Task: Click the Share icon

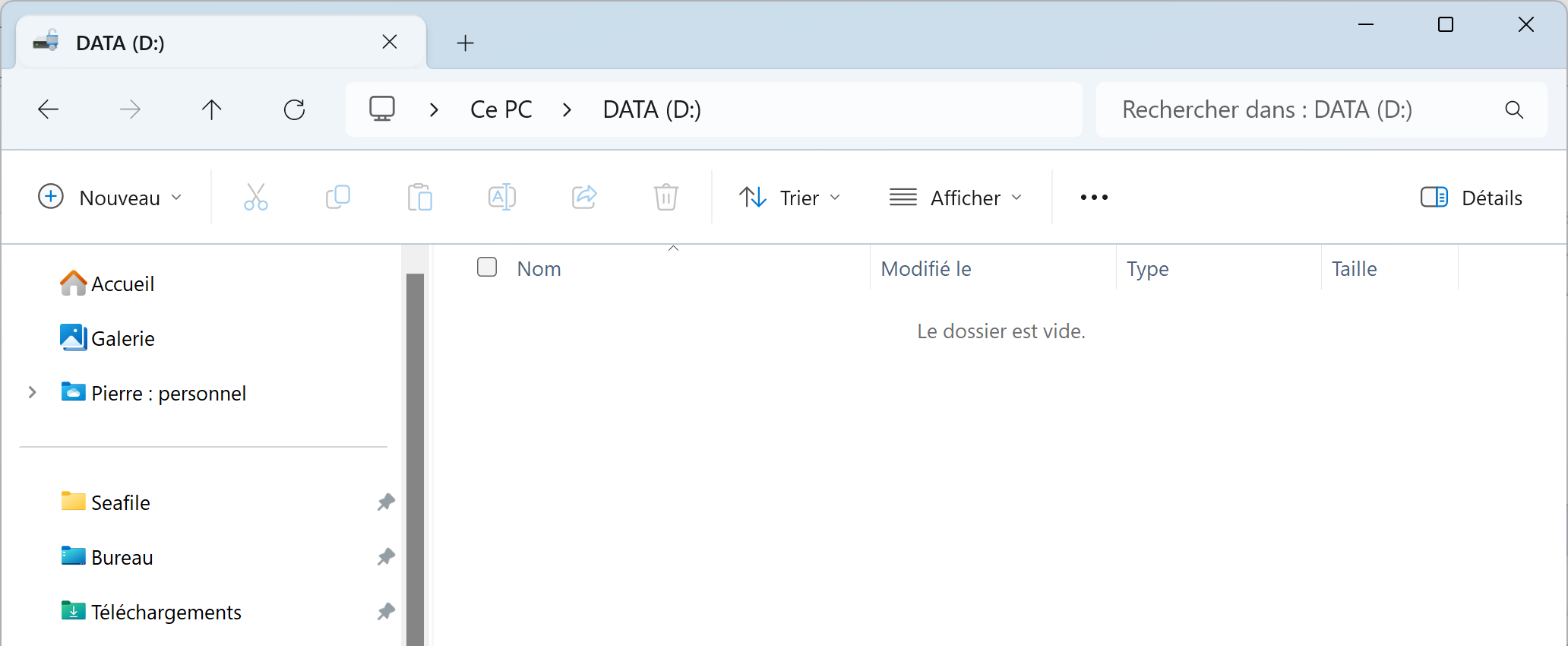Action: (584, 198)
